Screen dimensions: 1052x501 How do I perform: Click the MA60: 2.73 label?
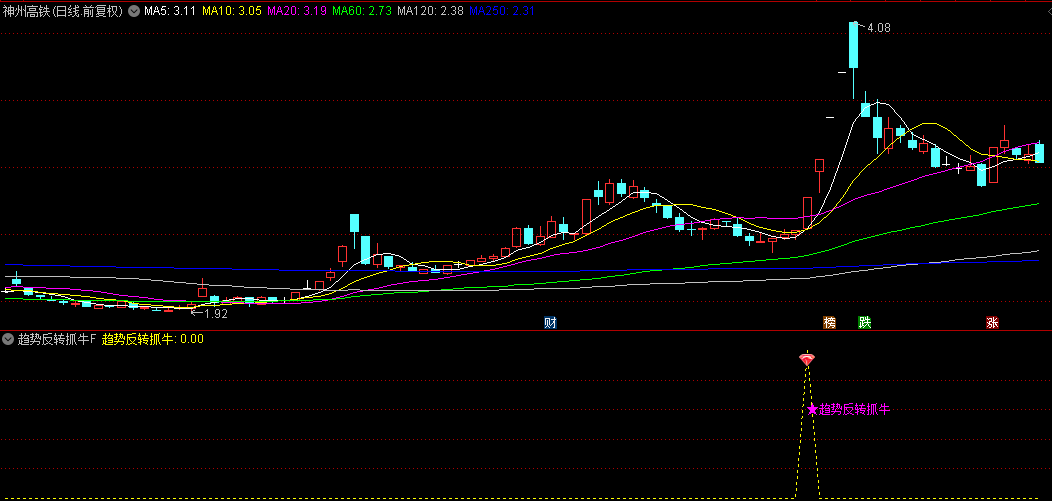[362, 11]
